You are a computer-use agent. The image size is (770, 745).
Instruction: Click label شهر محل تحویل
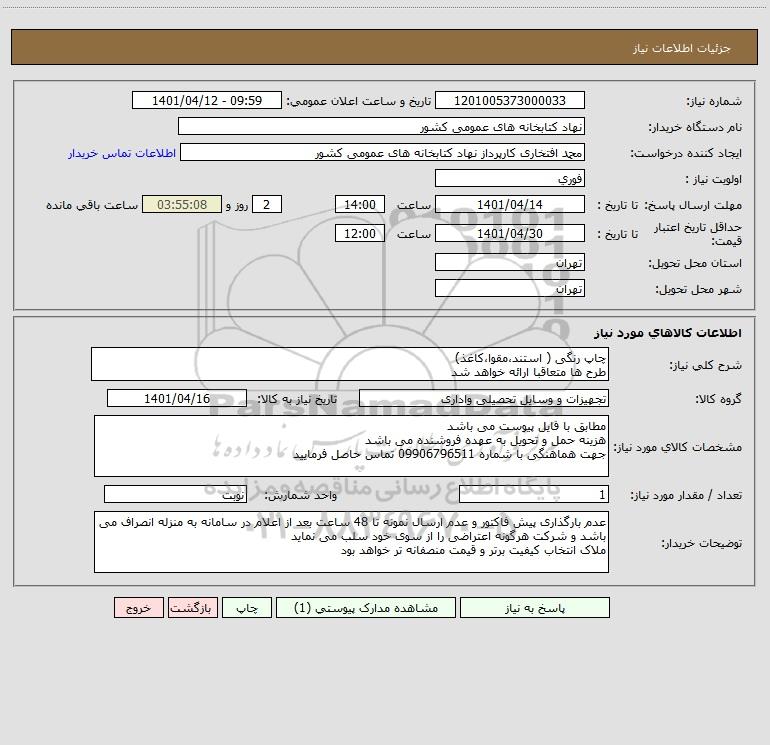click(x=699, y=289)
